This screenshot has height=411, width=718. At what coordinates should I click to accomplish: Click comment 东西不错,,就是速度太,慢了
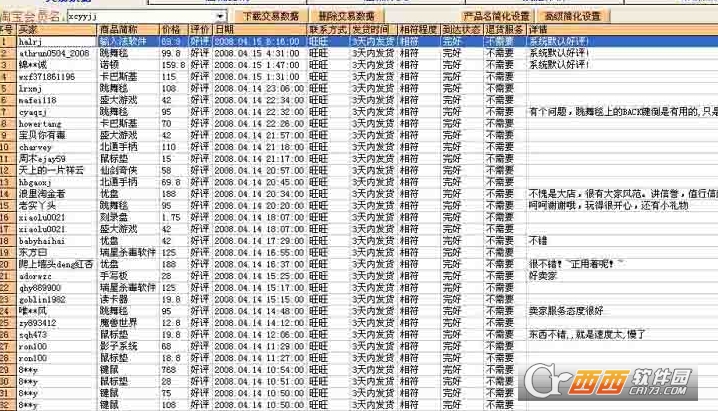tap(587, 335)
